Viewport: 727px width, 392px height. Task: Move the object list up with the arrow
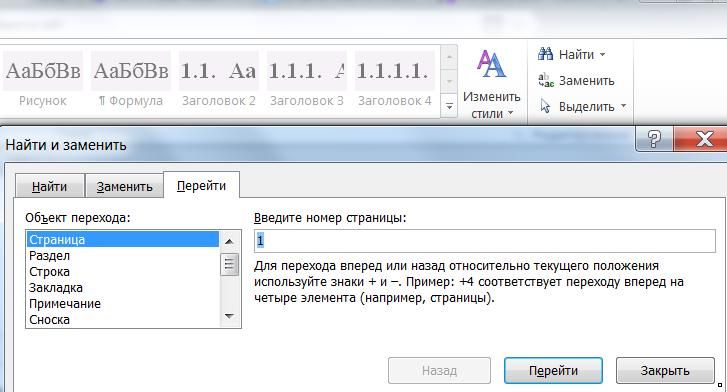click(229, 241)
